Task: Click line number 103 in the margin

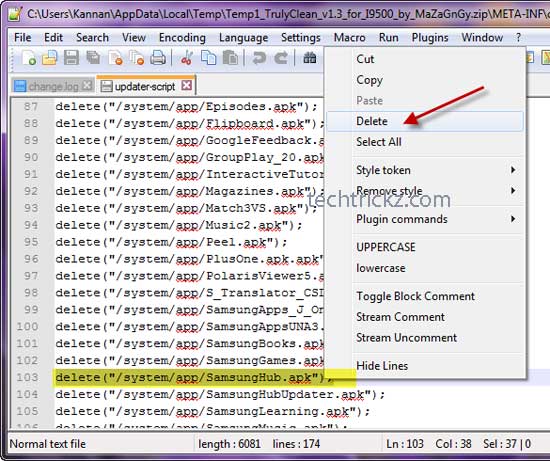Action: (27, 378)
